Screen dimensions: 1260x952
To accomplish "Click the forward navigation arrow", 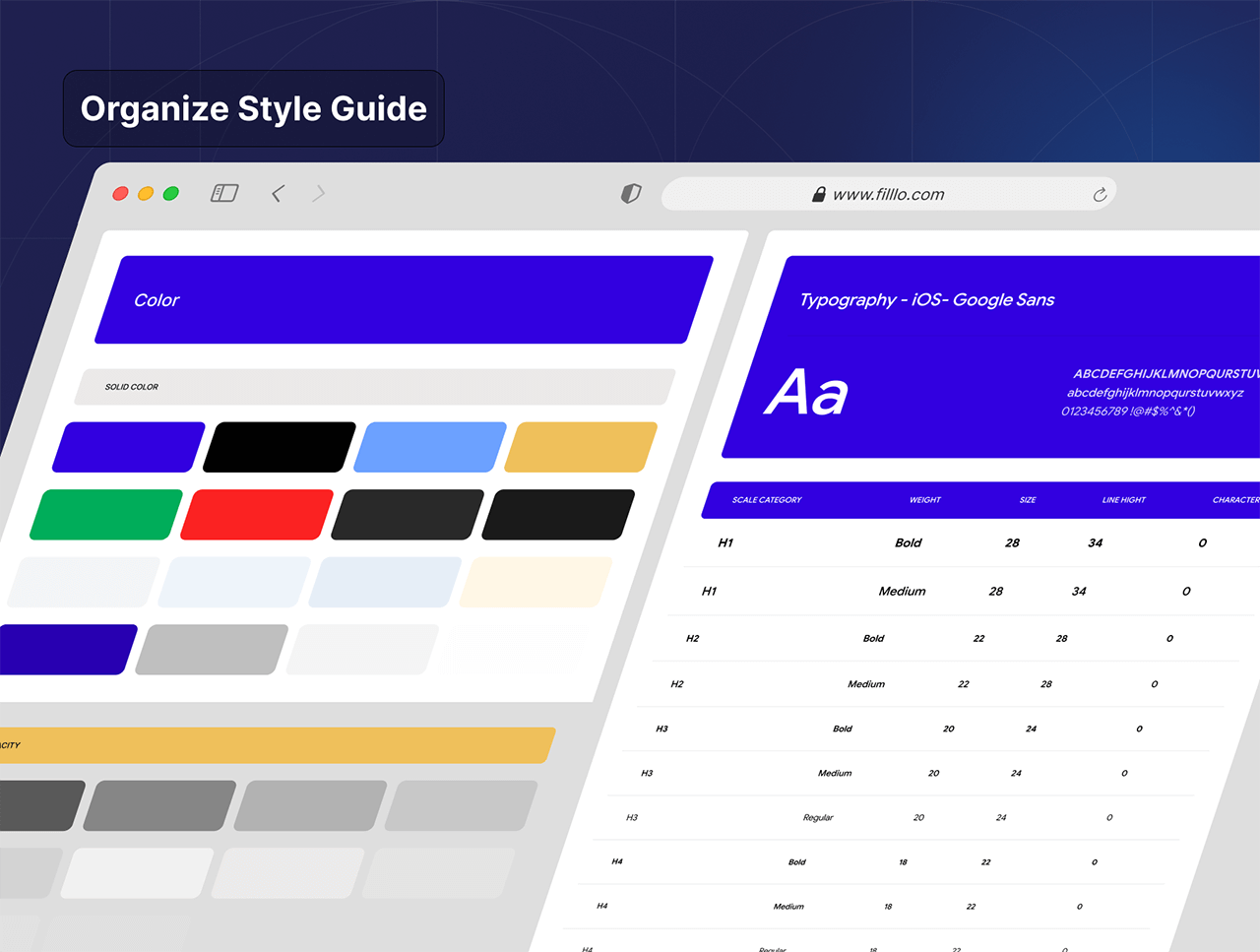I will 318,194.
